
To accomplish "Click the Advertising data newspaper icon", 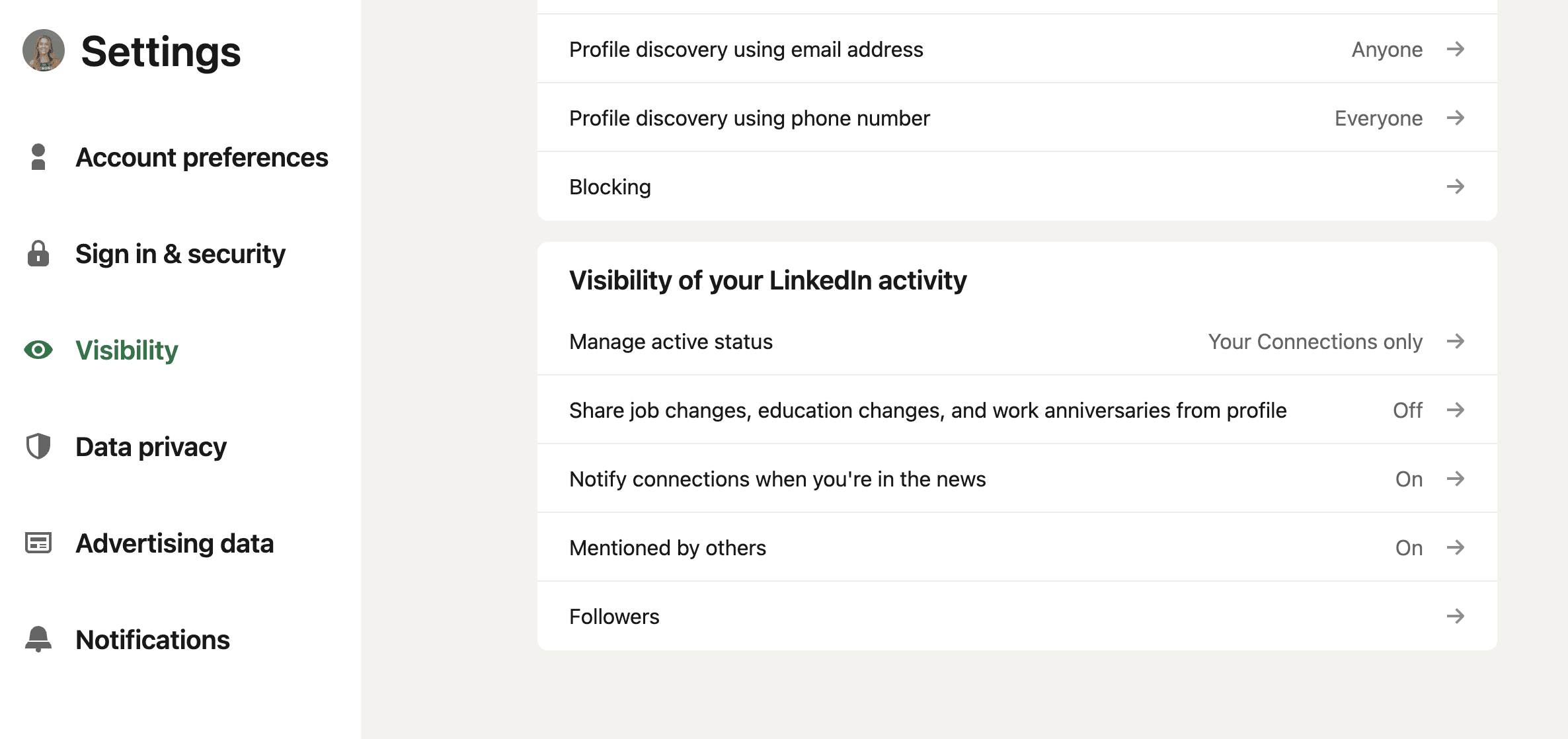I will (38, 543).
